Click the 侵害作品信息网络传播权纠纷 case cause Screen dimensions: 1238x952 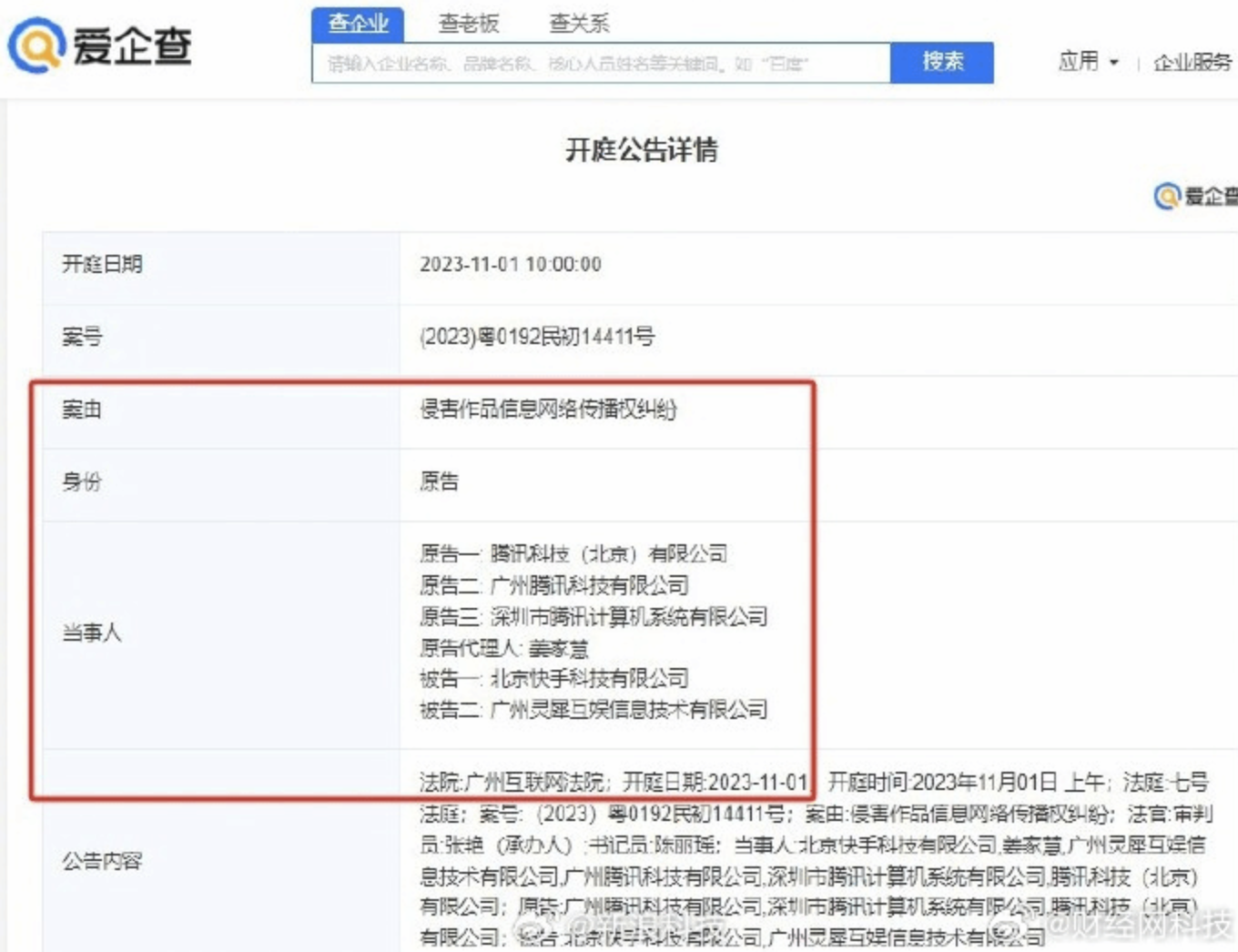[x=548, y=410]
